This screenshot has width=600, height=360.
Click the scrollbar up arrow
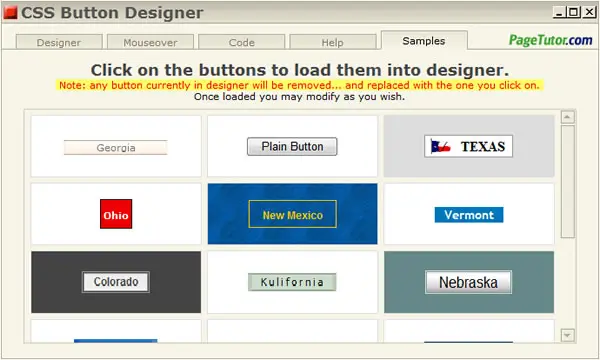tap(567, 117)
